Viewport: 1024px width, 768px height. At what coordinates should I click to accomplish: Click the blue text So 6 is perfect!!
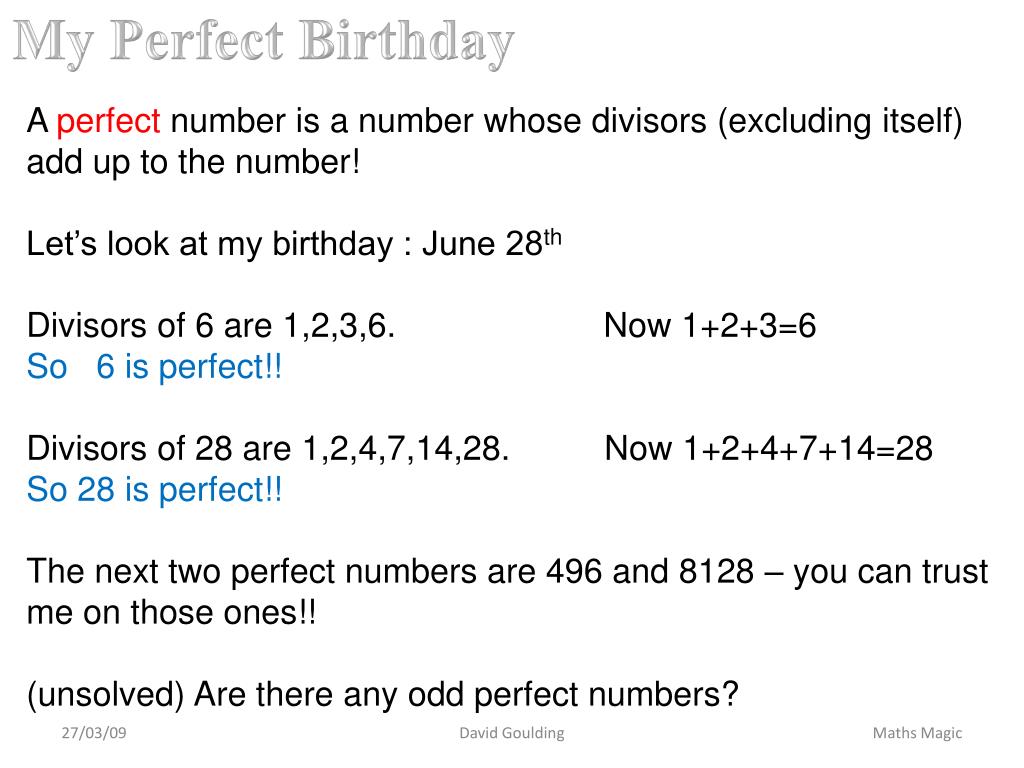click(155, 366)
